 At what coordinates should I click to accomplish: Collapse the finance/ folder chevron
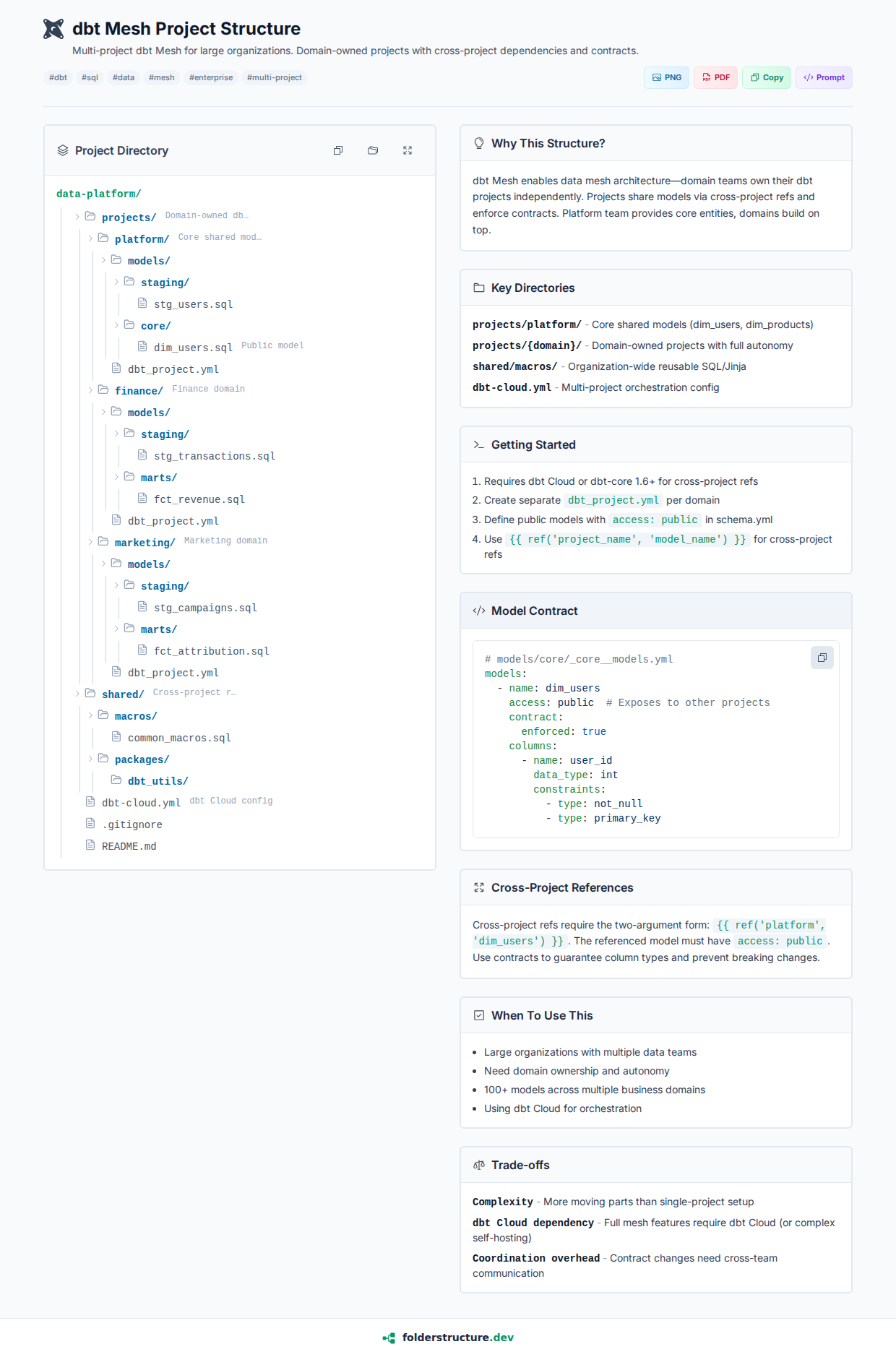90,390
